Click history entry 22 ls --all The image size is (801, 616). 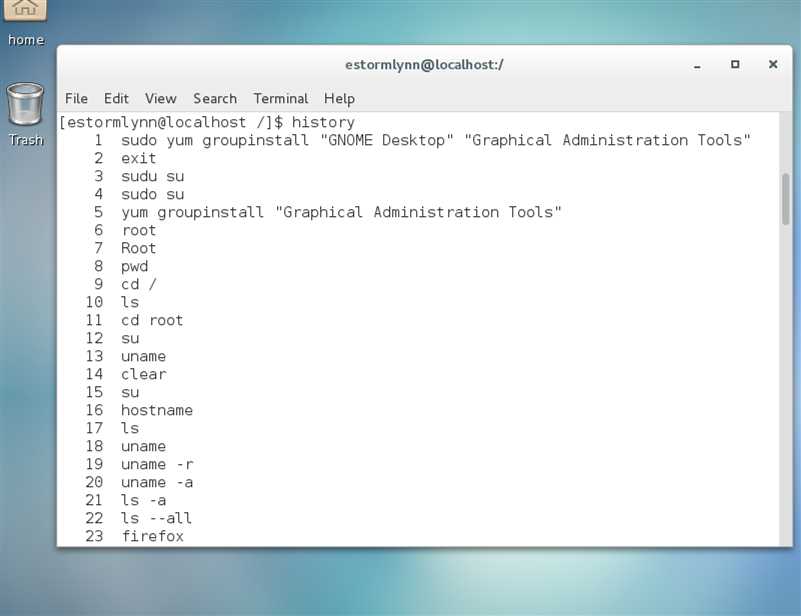138,518
